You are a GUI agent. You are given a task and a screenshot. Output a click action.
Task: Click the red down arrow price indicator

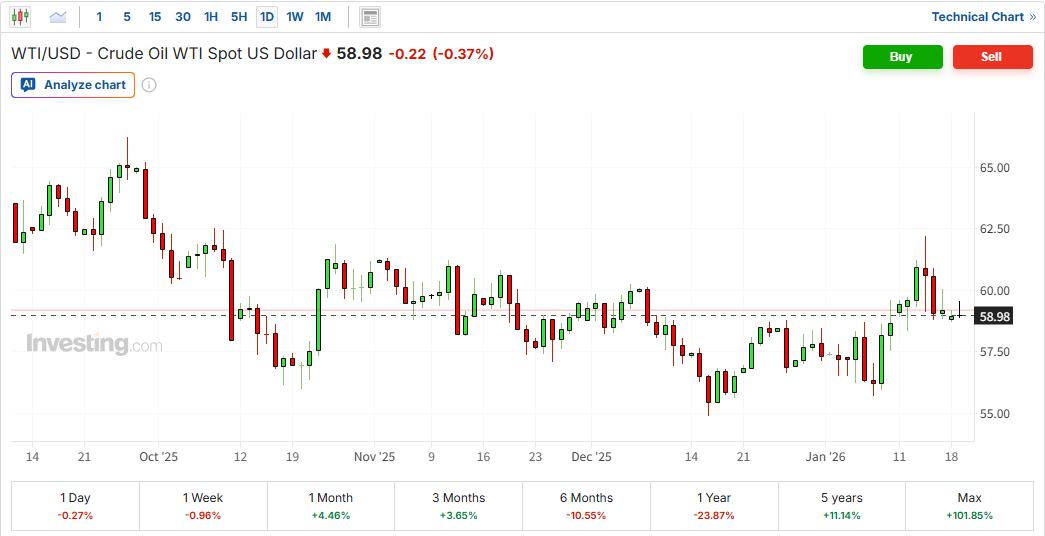[326, 54]
